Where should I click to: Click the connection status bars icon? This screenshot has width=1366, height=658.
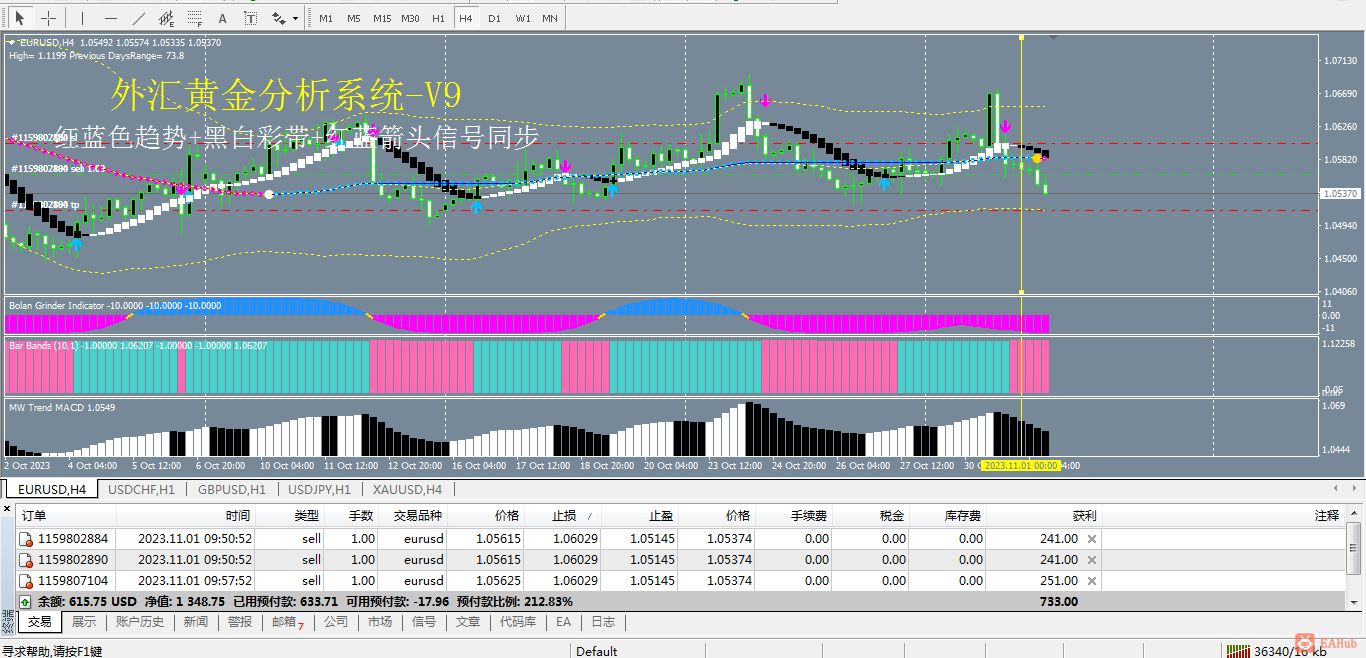[1238, 651]
